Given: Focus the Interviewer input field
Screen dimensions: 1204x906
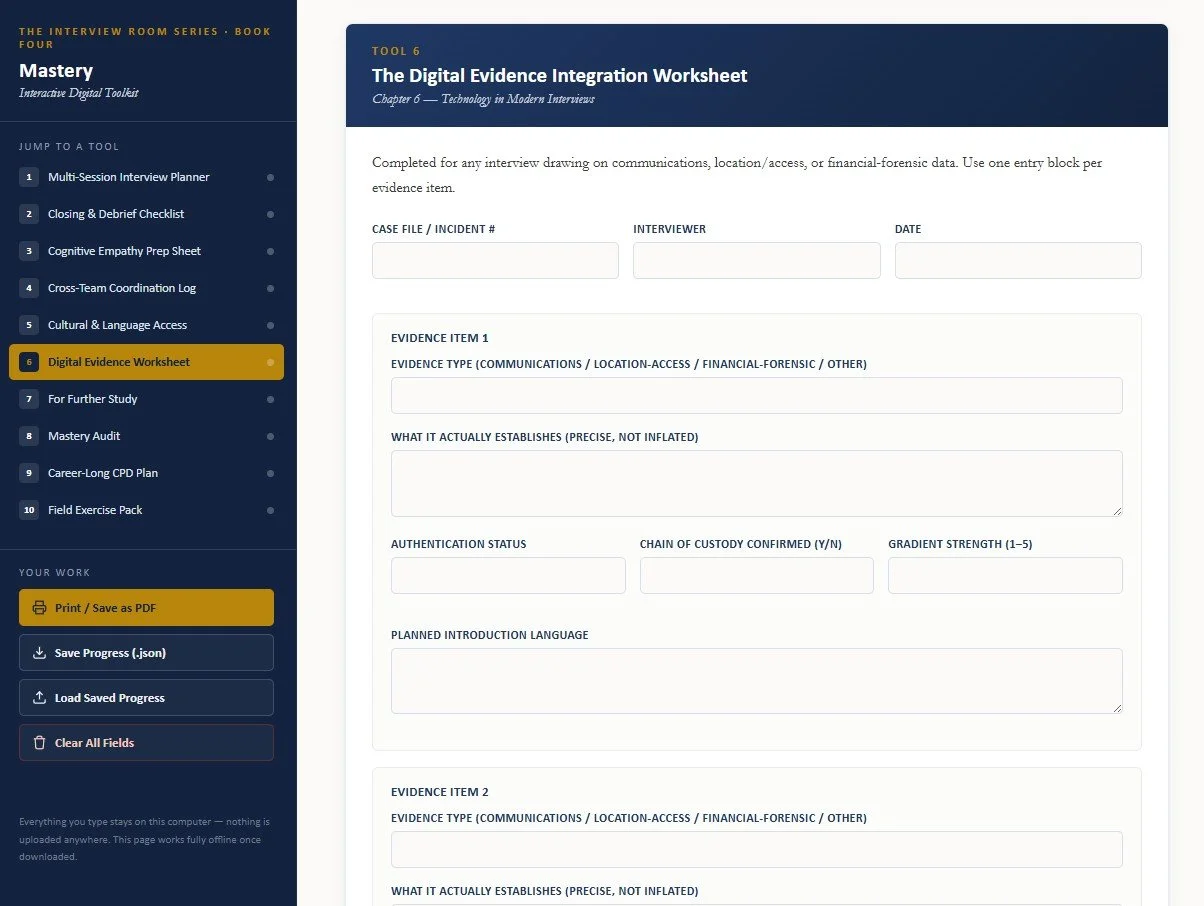Looking at the screenshot, I should click(757, 260).
